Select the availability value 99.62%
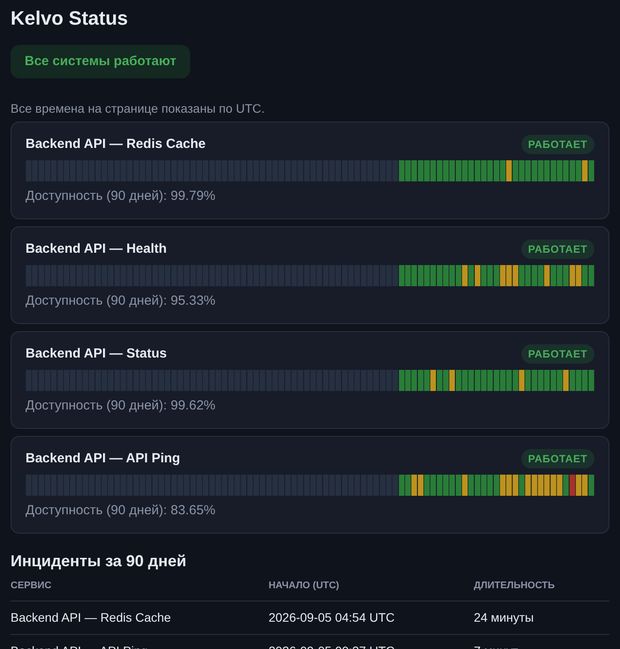Viewport: 620px width, 649px height. (193, 405)
